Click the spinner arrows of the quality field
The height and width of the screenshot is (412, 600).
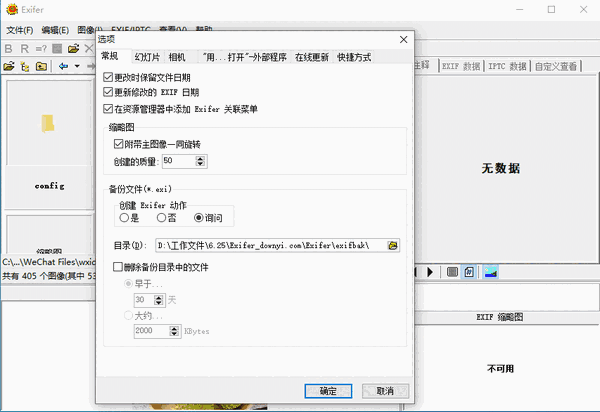tap(200, 161)
